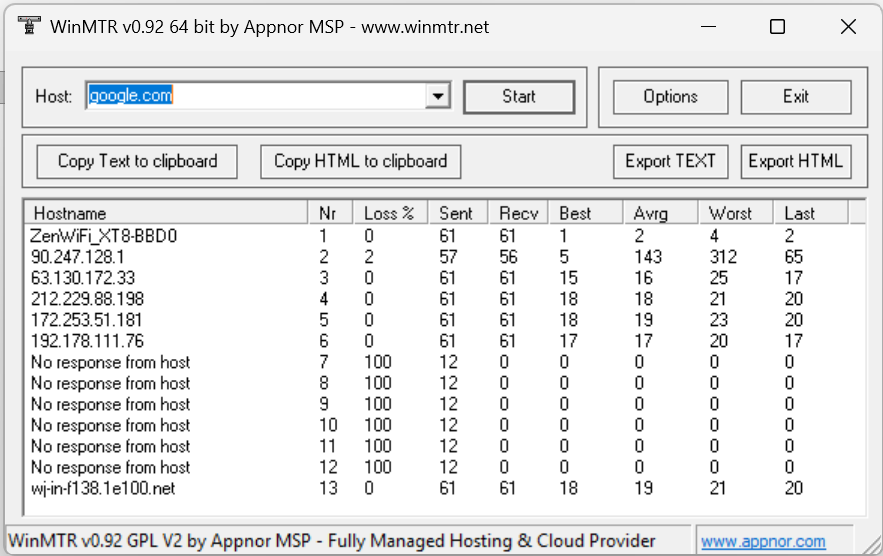
Task: Copy HTML to clipboard
Action: point(360,162)
